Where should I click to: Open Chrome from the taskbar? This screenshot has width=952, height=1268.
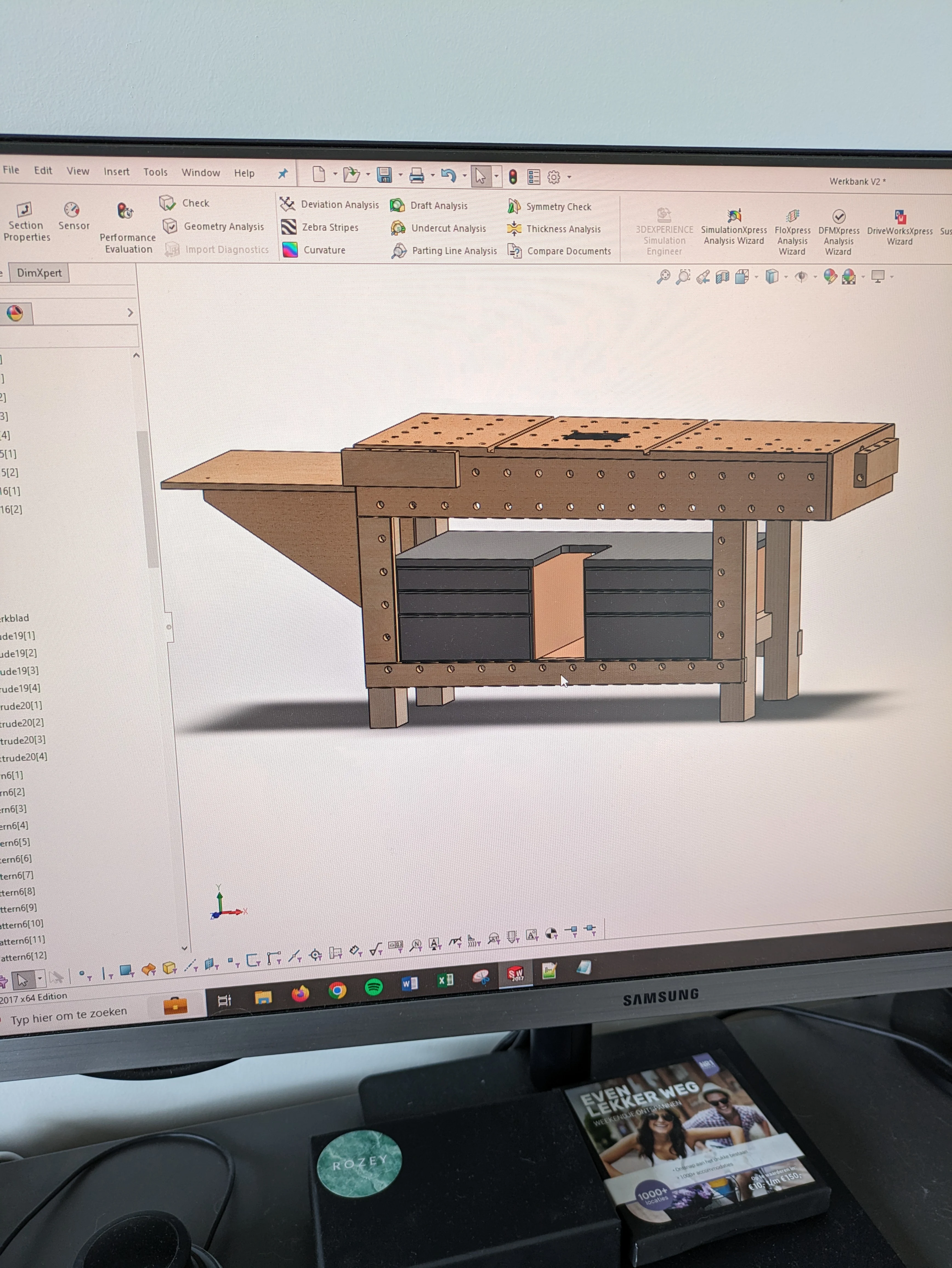[x=337, y=990]
